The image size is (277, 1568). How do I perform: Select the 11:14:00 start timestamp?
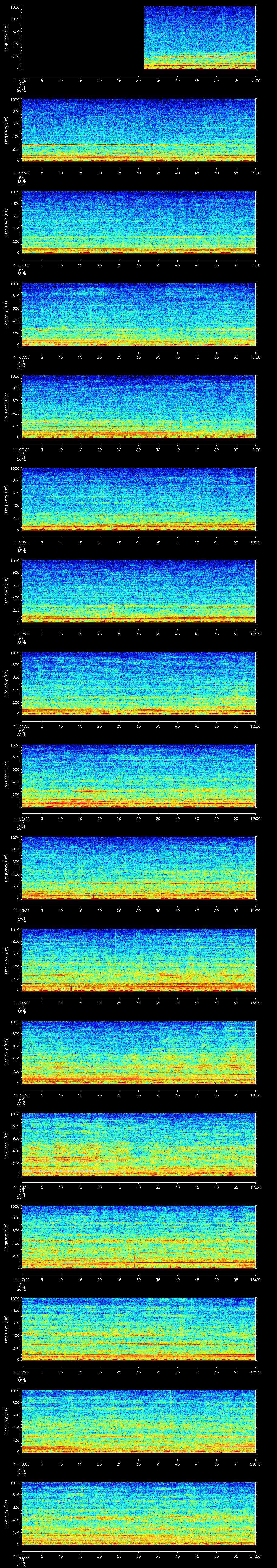(x=21, y=1003)
